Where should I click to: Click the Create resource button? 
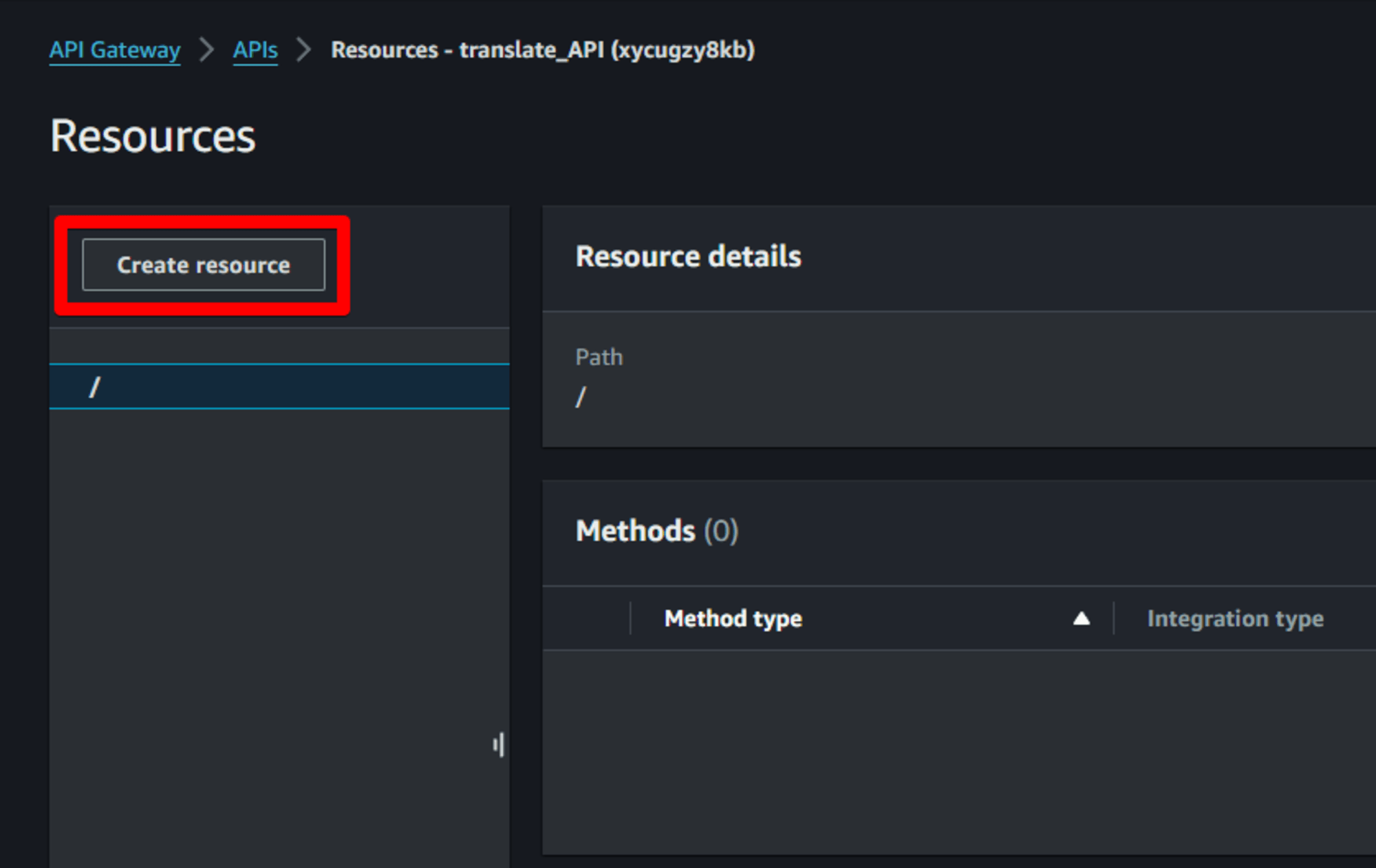click(204, 265)
